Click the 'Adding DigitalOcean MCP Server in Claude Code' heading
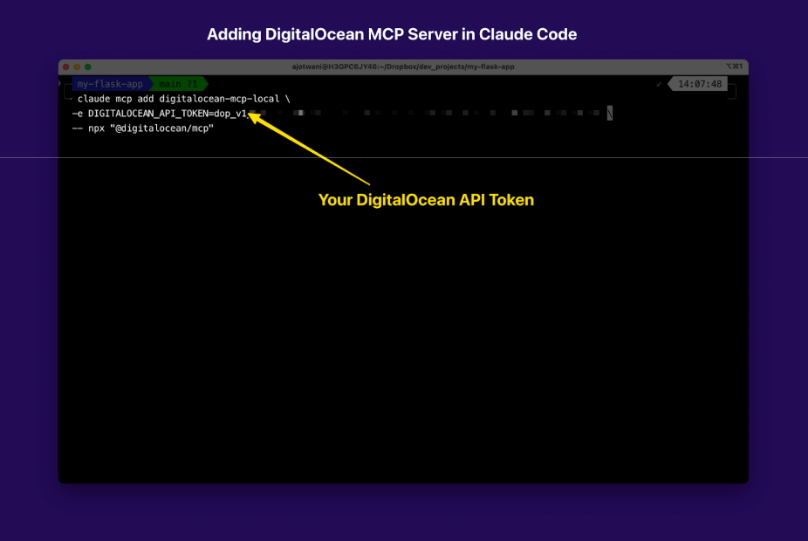Viewport: 808px width, 541px height. 392,34
